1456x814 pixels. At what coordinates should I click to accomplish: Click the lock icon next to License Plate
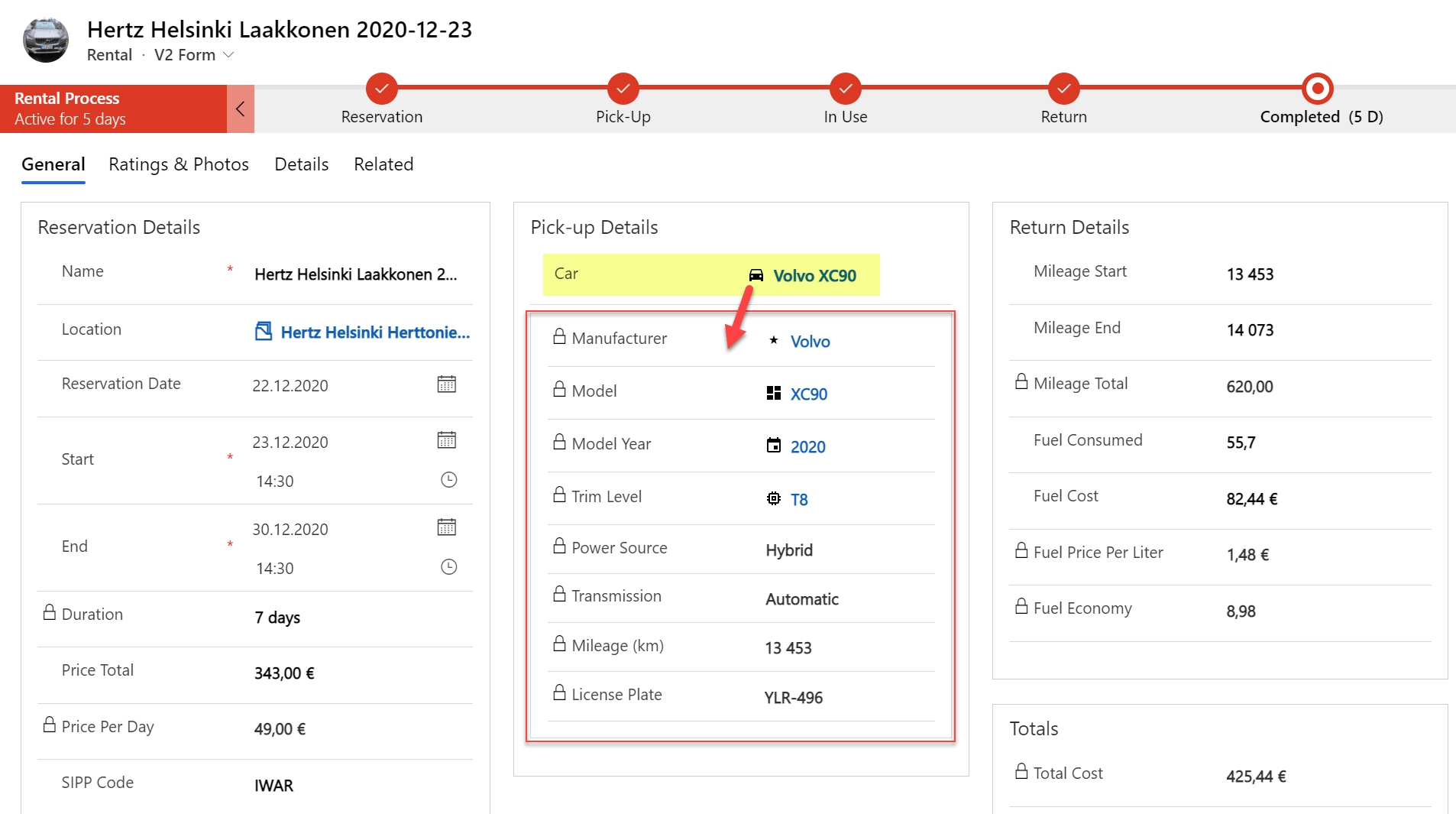click(x=560, y=692)
